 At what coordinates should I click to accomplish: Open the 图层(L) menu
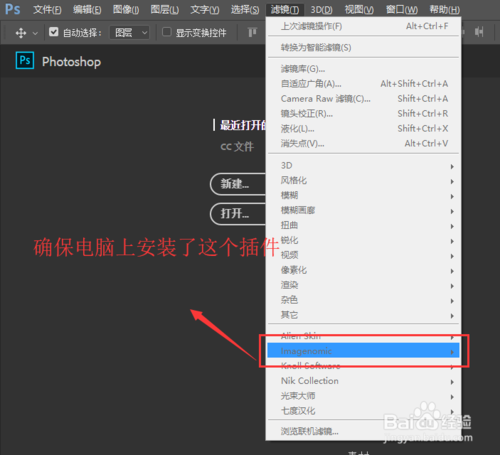(x=165, y=10)
